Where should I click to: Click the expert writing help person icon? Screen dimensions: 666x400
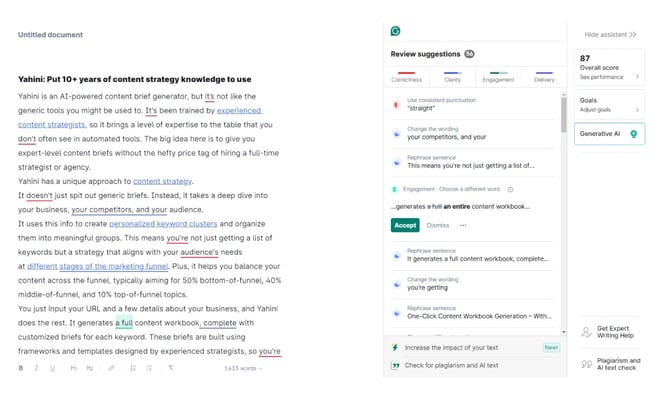pyautogui.click(x=586, y=332)
